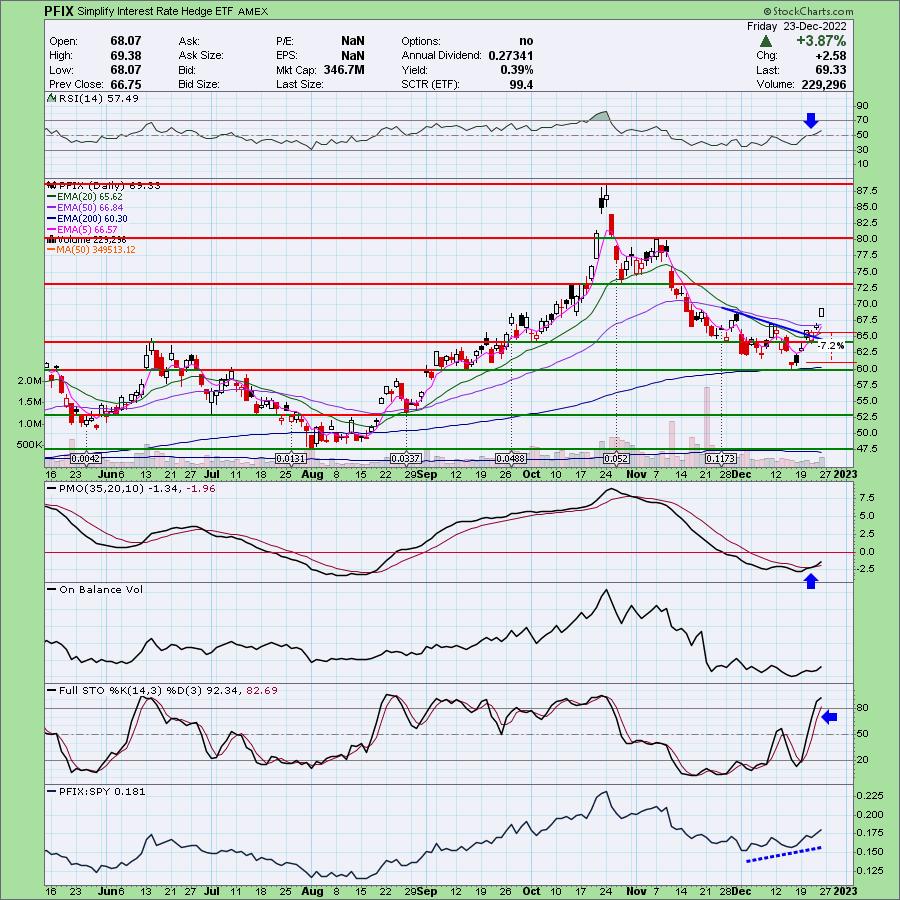Screen dimensions: 900x900
Task: Click the P/E NaN value
Action: click(x=352, y=41)
